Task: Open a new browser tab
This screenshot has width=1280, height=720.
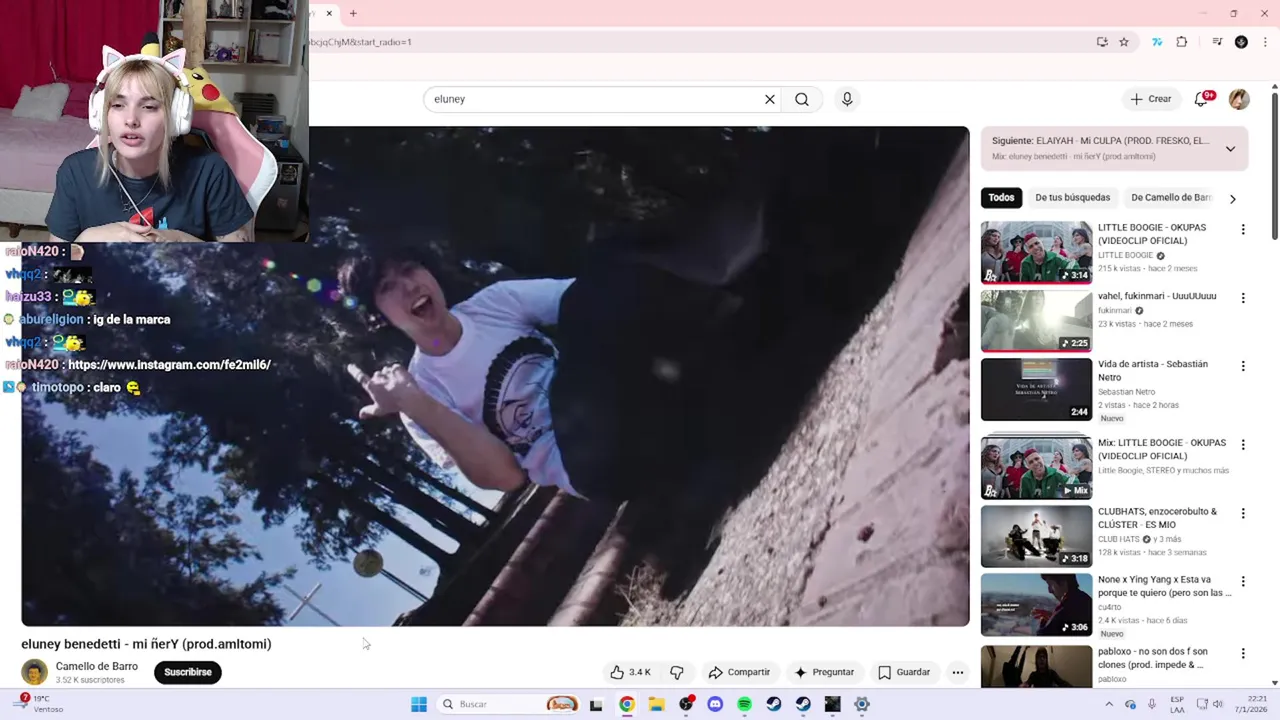Action: coord(353,13)
